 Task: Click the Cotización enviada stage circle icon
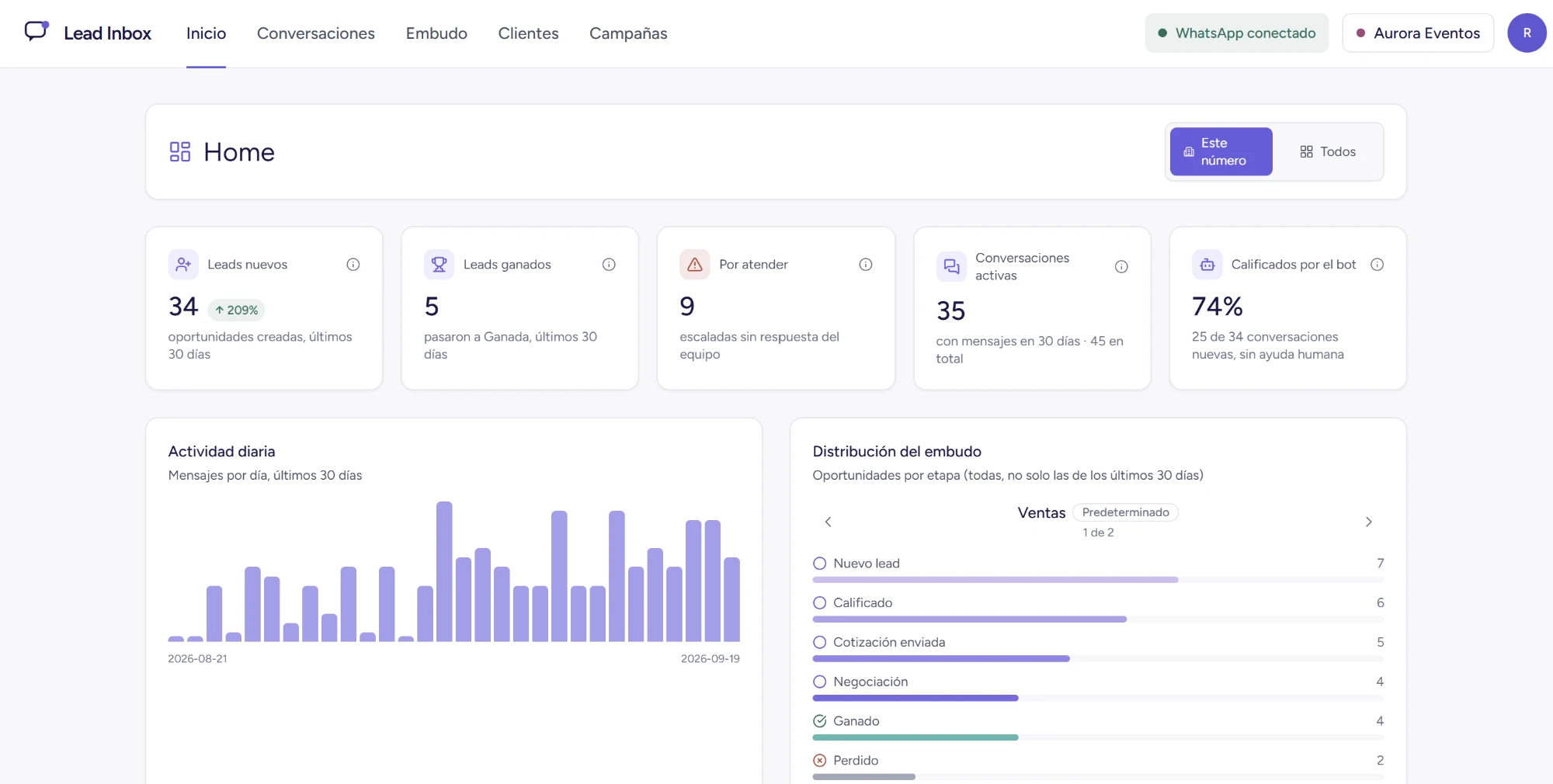click(x=819, y=642)
